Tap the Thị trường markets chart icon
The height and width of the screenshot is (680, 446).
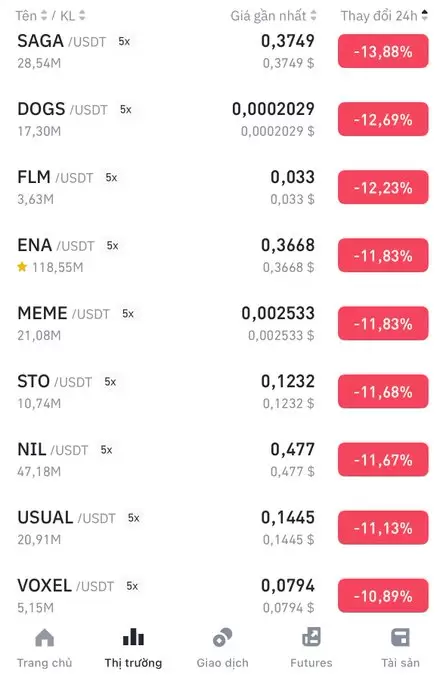pos(133,637)
